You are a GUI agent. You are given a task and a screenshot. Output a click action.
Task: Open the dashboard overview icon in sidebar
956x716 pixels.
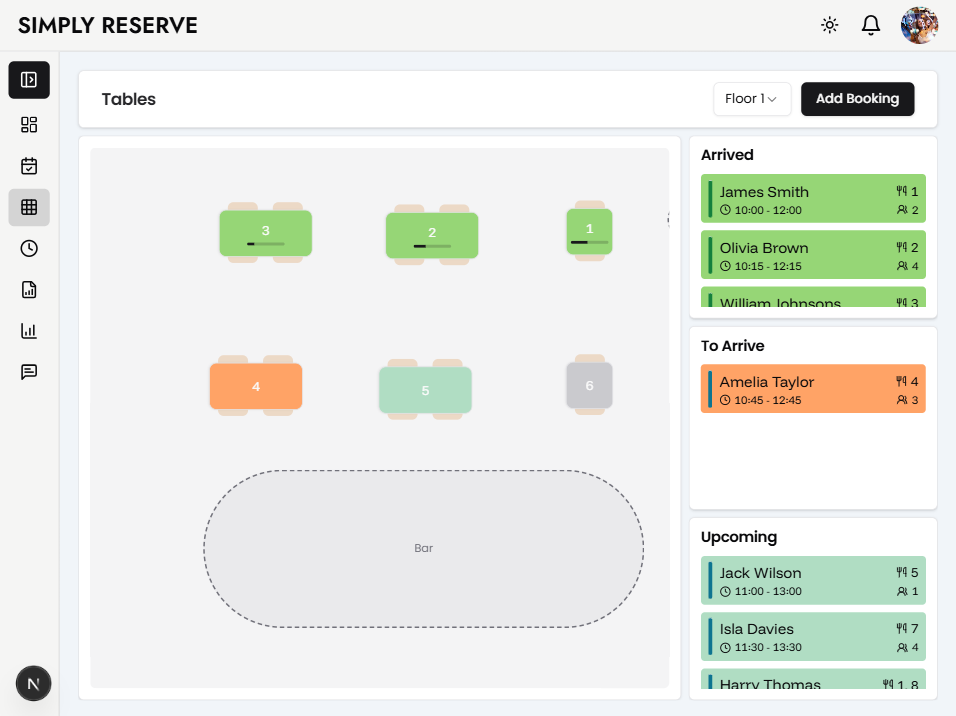29,124
